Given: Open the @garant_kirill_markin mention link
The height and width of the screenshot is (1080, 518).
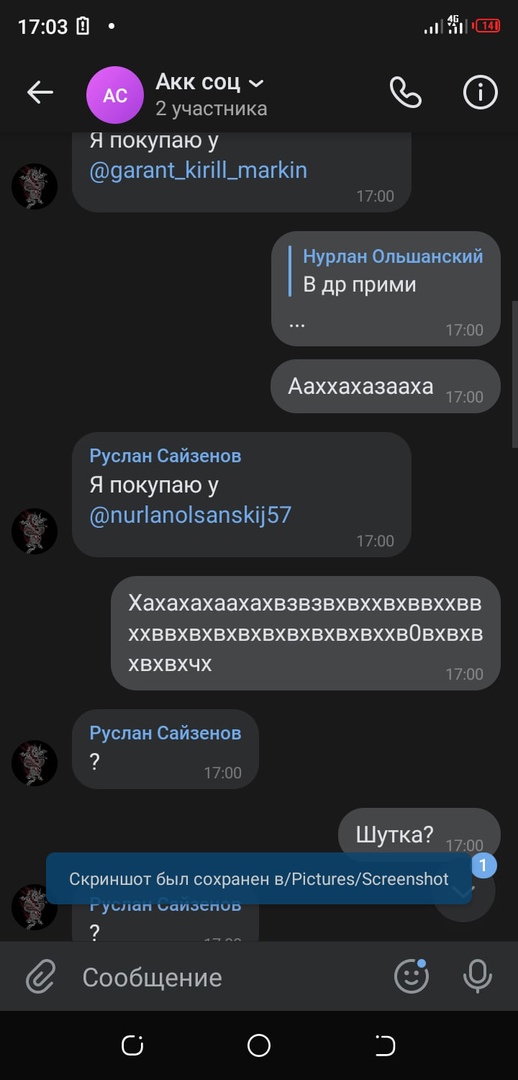Looking at the screenshot, I should point(198,170).
